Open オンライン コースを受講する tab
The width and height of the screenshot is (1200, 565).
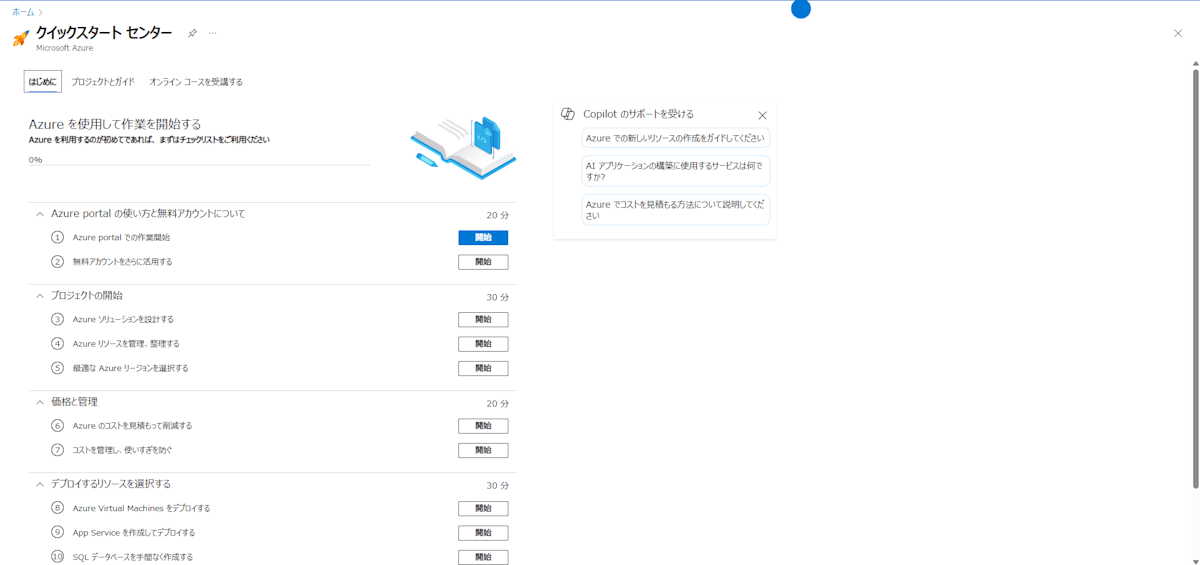[196, 81]
